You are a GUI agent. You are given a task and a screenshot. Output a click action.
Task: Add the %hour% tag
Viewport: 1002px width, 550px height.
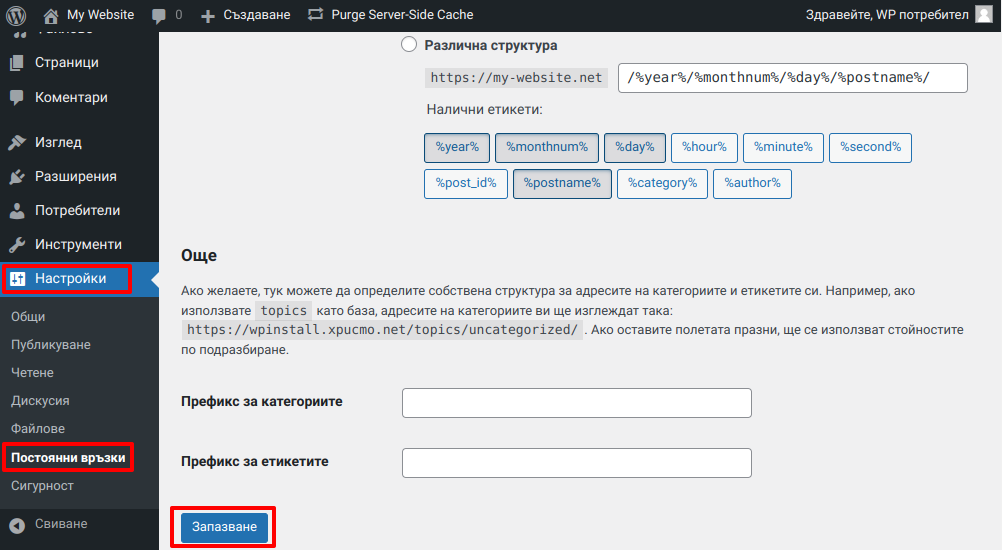(x=704, y=148)
